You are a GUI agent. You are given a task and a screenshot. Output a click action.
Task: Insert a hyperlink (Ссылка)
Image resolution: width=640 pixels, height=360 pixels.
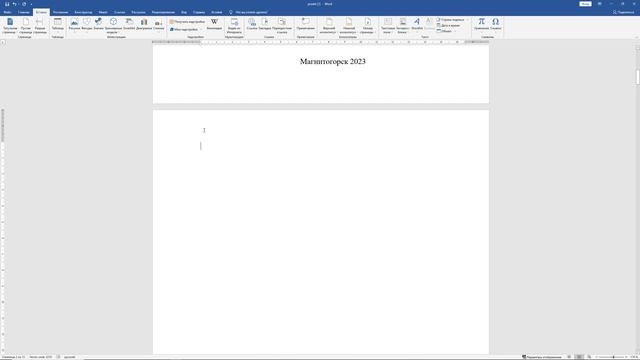[252, 24]
